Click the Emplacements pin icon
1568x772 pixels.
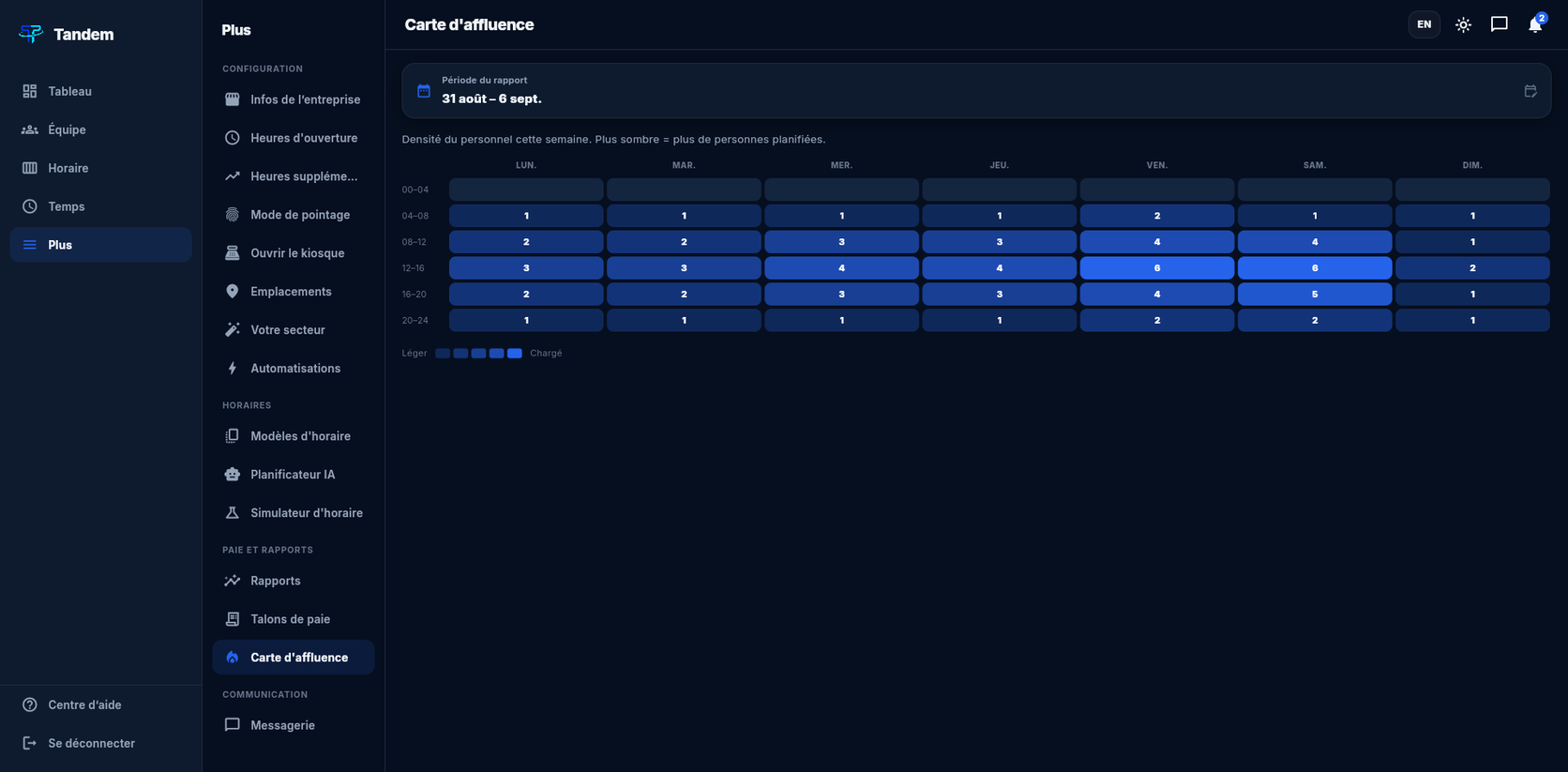click(233, 292)
